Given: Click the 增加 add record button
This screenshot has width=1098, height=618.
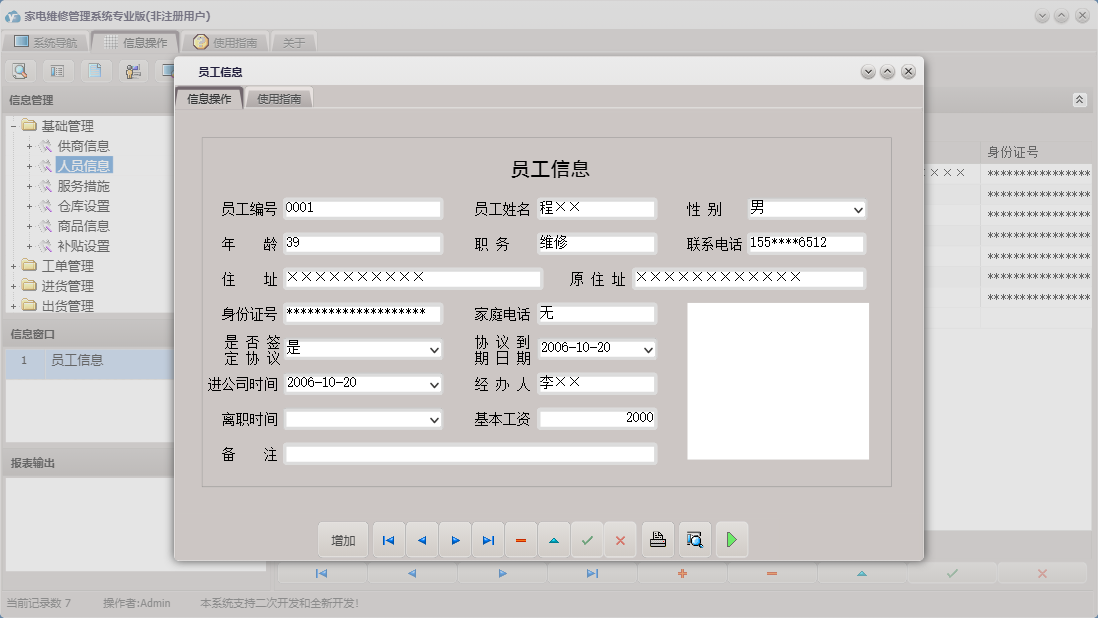Looking at the screenshot, I should coord(342,539).
